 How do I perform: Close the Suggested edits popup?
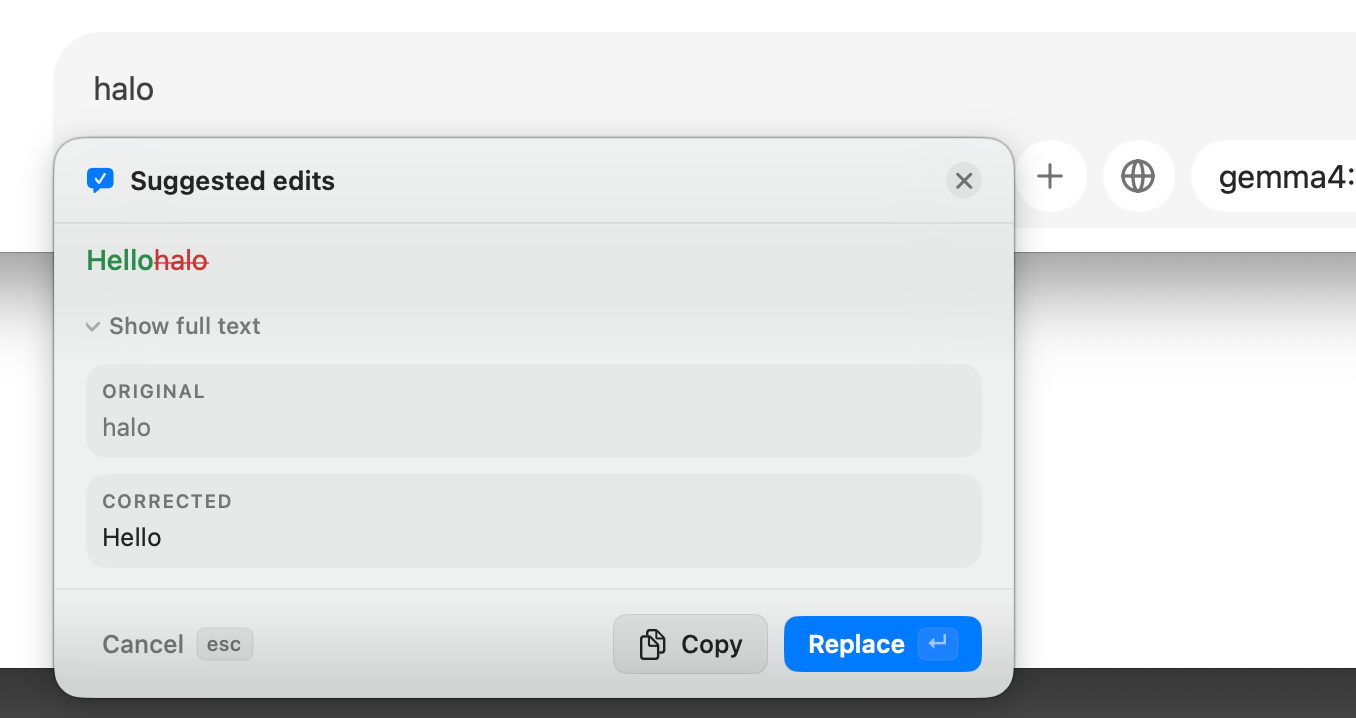point(963,180)
